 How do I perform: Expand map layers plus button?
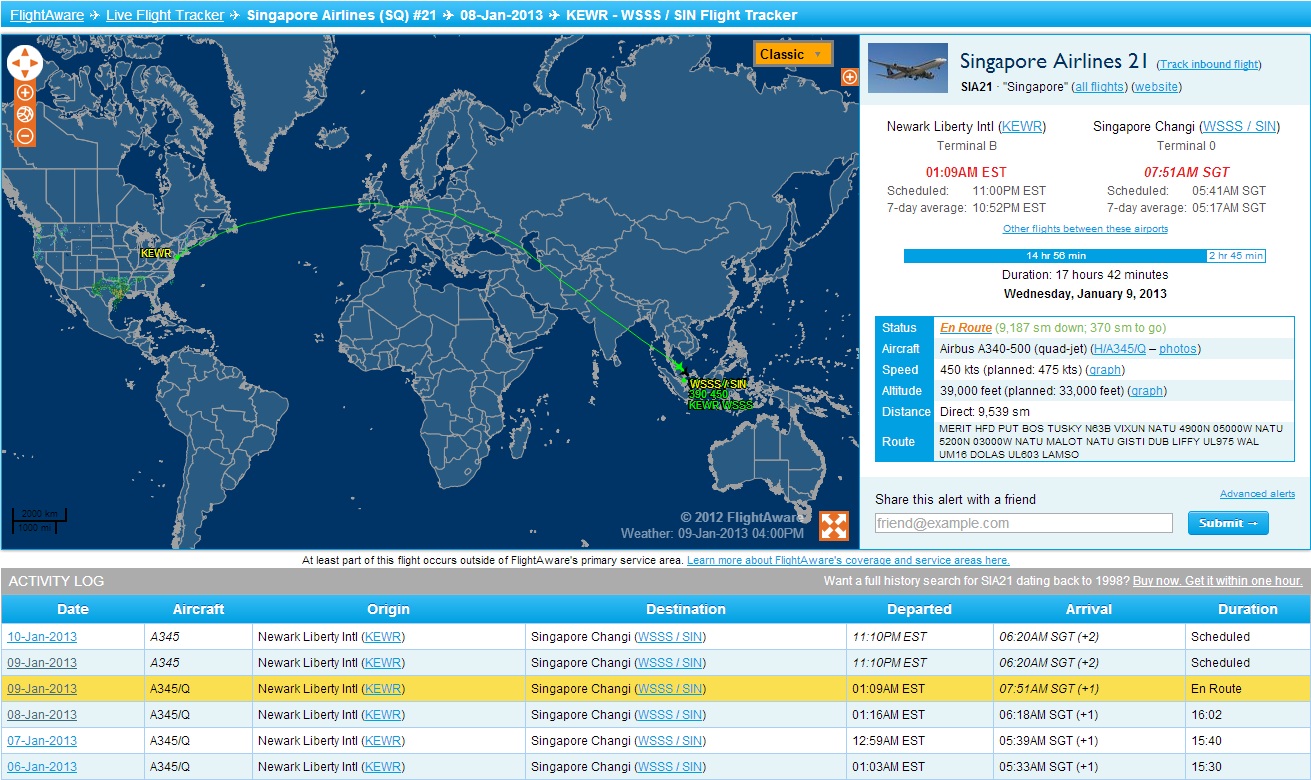point(849,77)
